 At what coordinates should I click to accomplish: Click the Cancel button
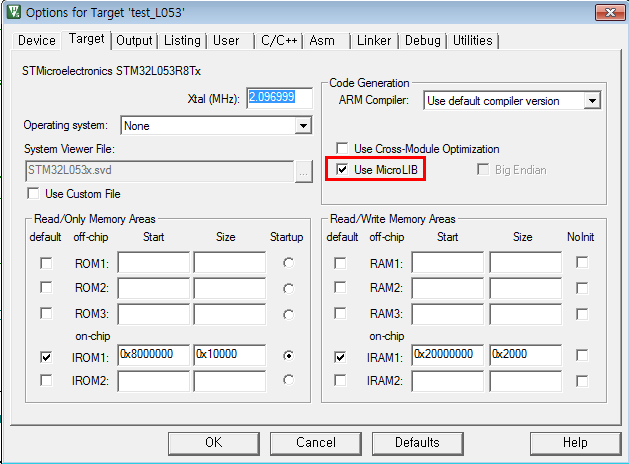tap(316, 443)
